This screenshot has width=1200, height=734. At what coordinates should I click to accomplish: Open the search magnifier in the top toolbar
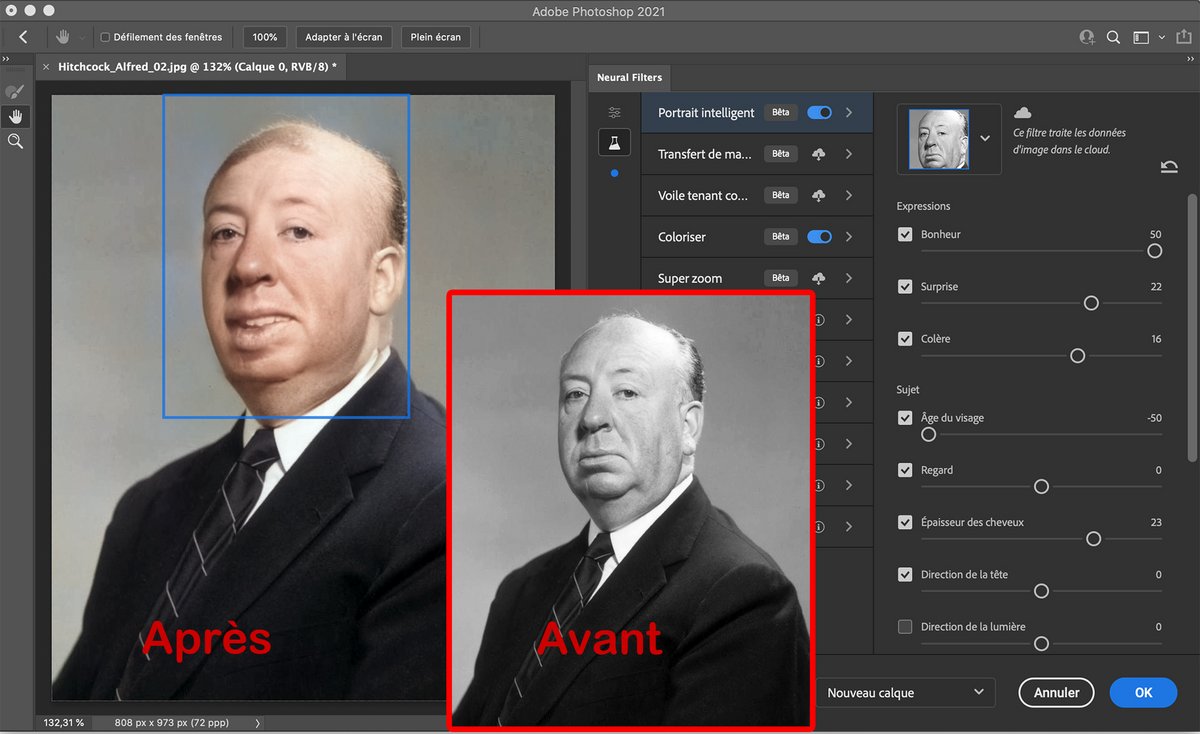[x=1113, y=37]
